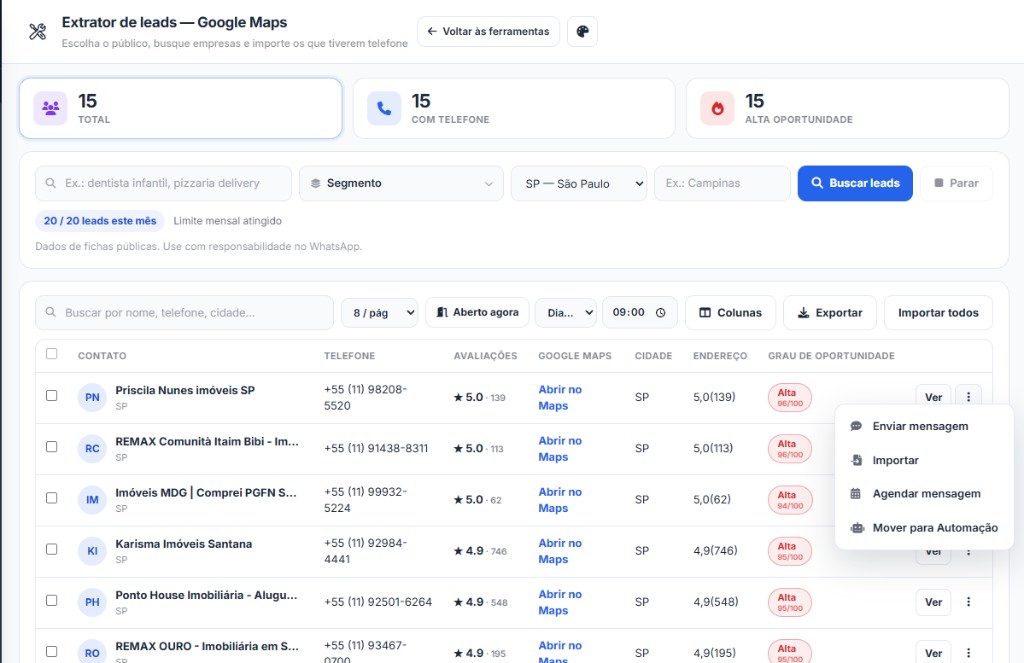Open three-dot menu for REMAX OURO row
1024x663 pixels.
coord(968,653)
